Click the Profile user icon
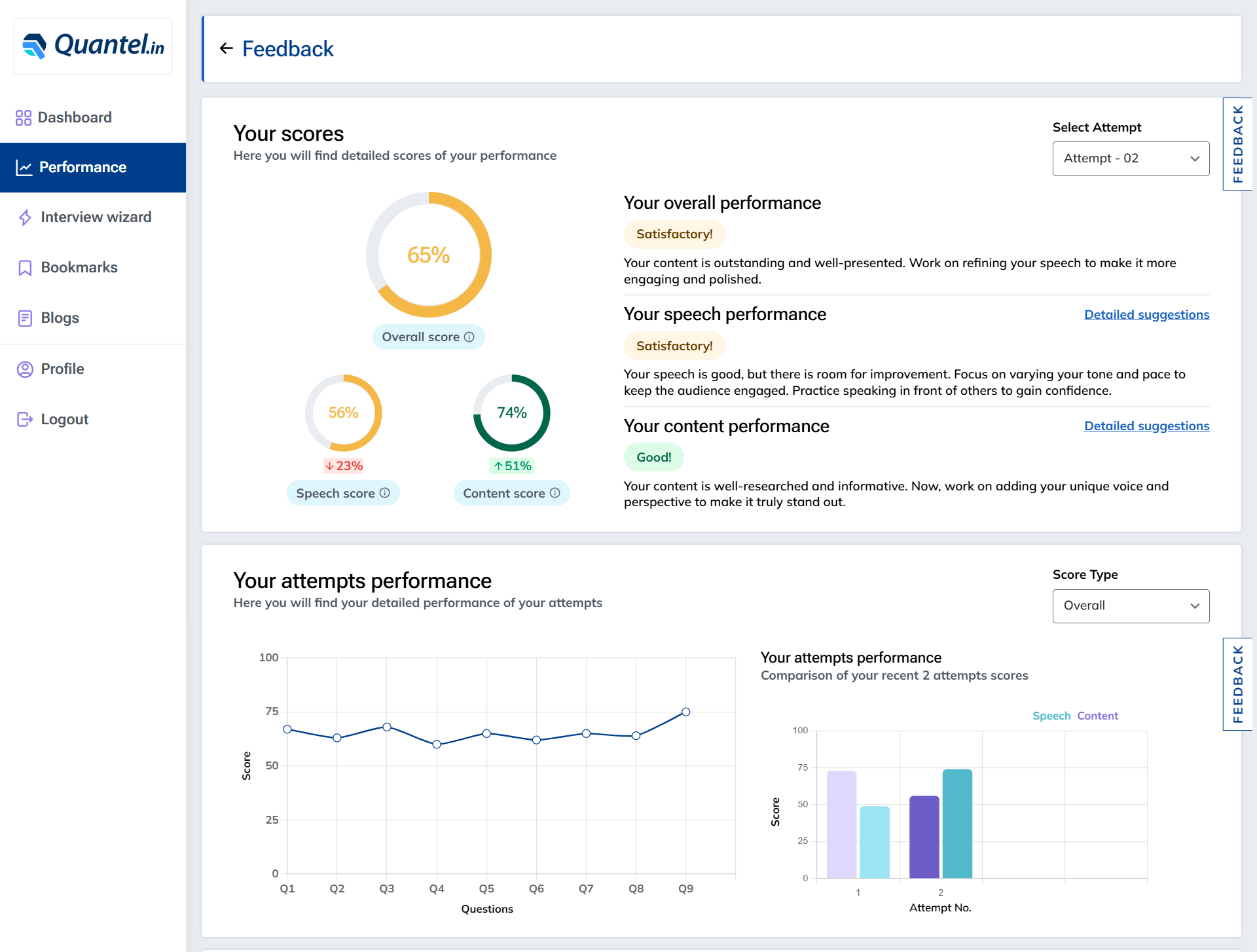 point(25,369)
